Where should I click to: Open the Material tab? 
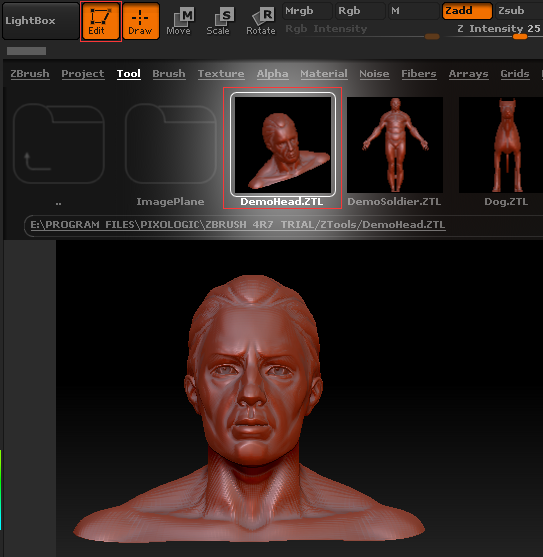(x=324, y=74)
